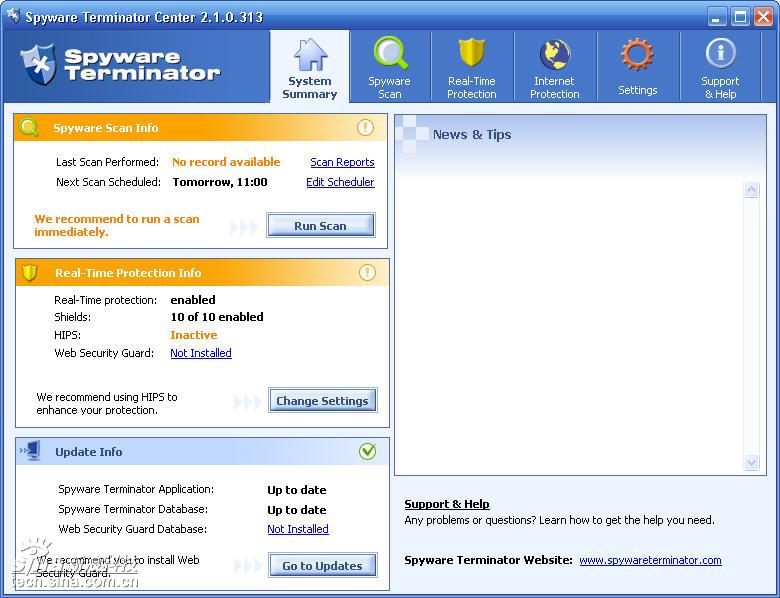
Task: Open the Scan Reports link
Action: 342,162
